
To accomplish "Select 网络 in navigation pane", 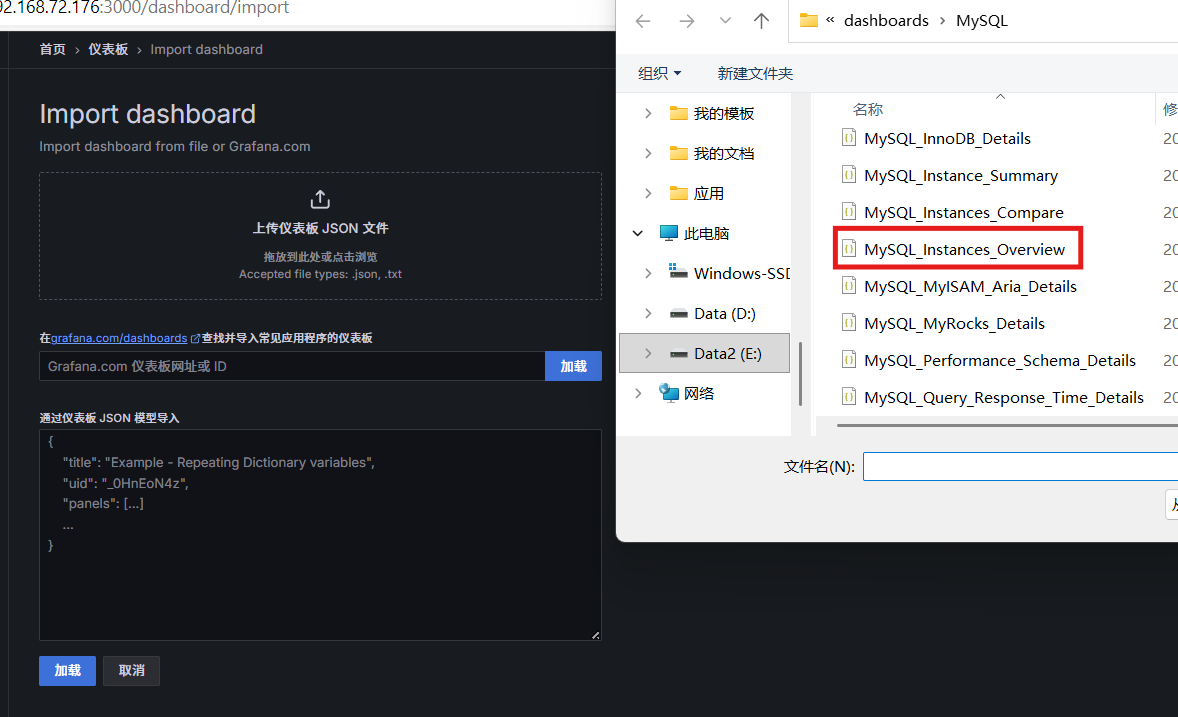I will (687, 393).
